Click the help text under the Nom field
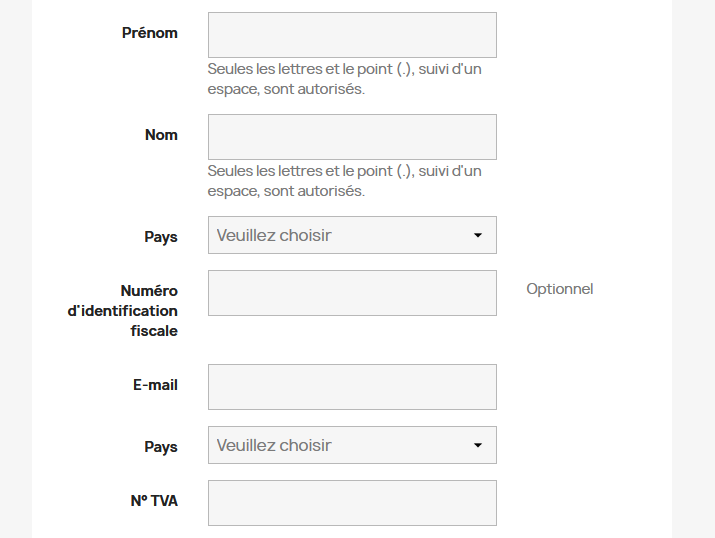 coord(345,181)
